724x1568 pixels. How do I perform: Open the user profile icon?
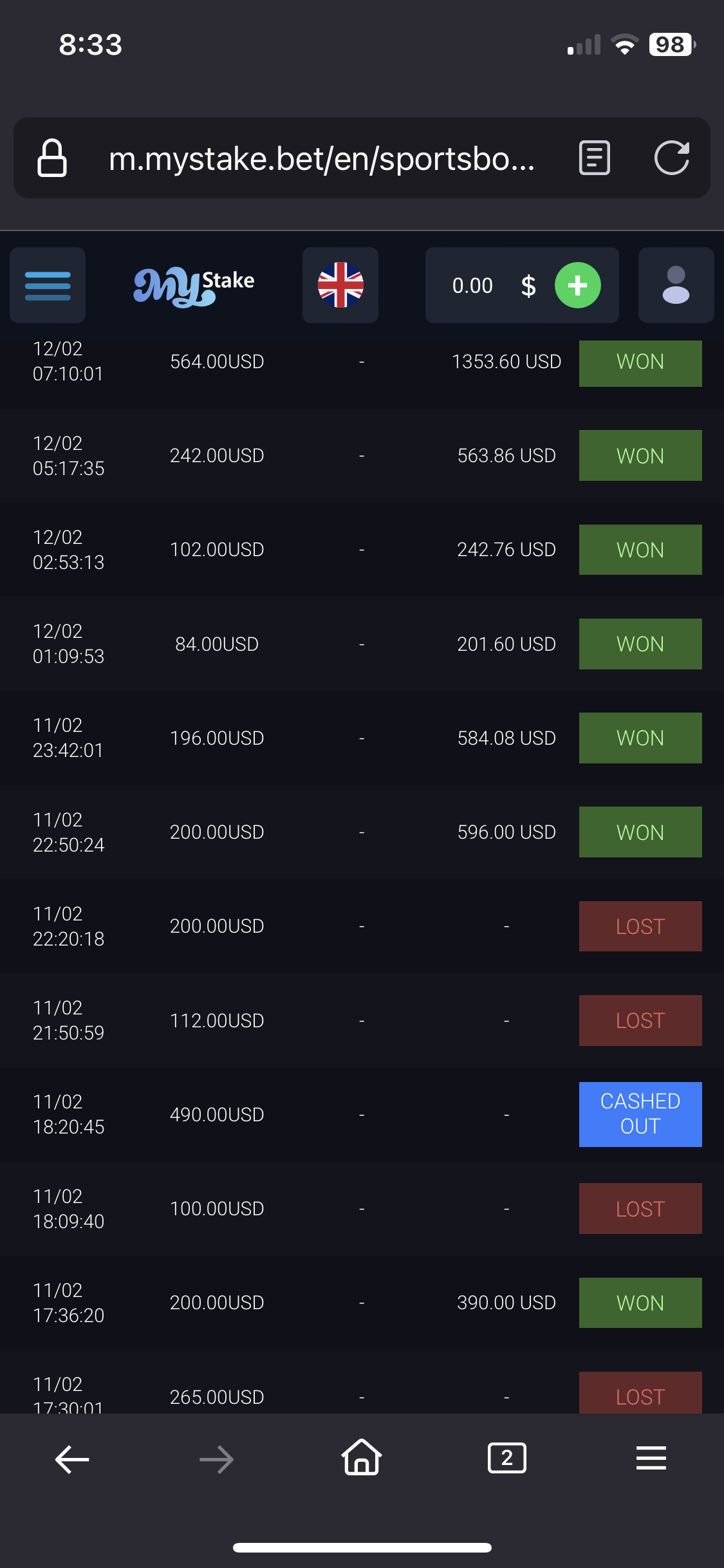point(676,285)
